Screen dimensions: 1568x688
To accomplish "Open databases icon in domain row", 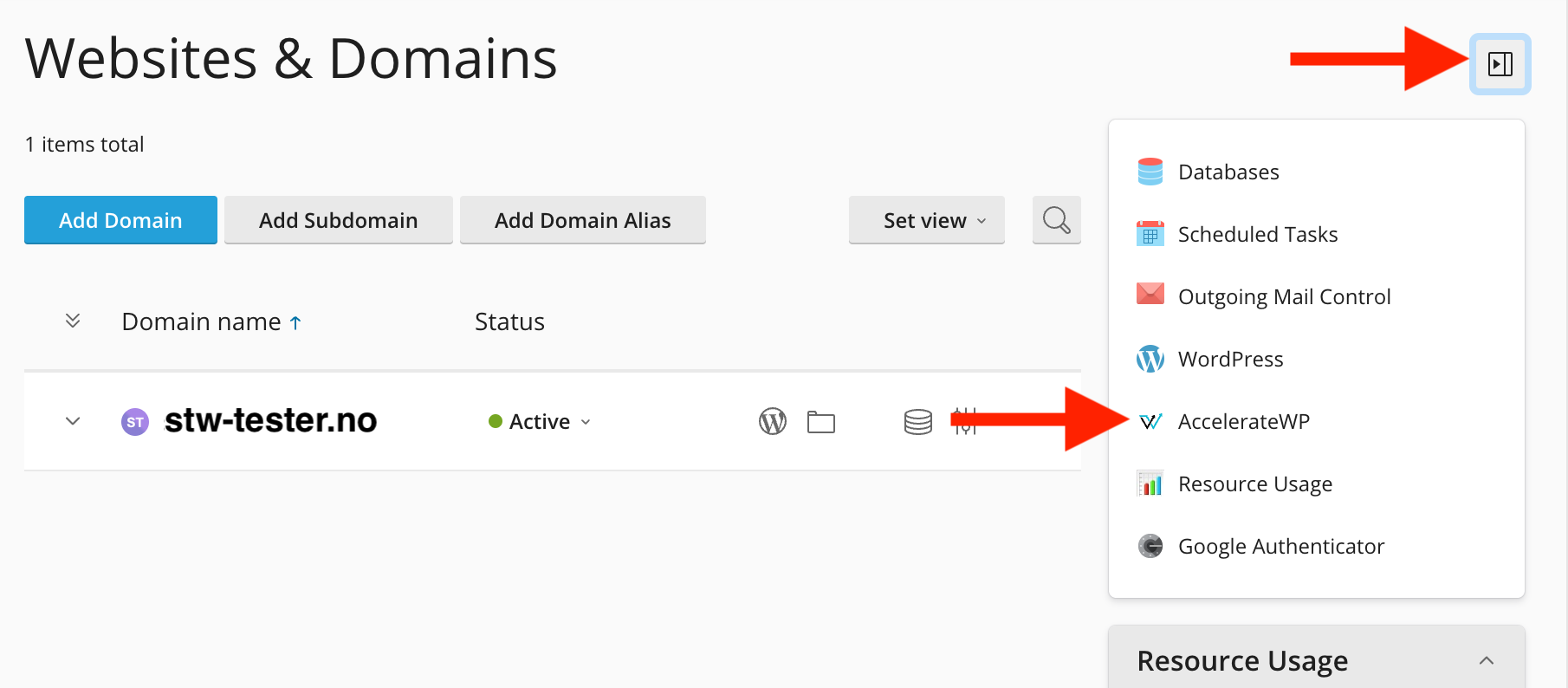I will [x=917, y=422].
